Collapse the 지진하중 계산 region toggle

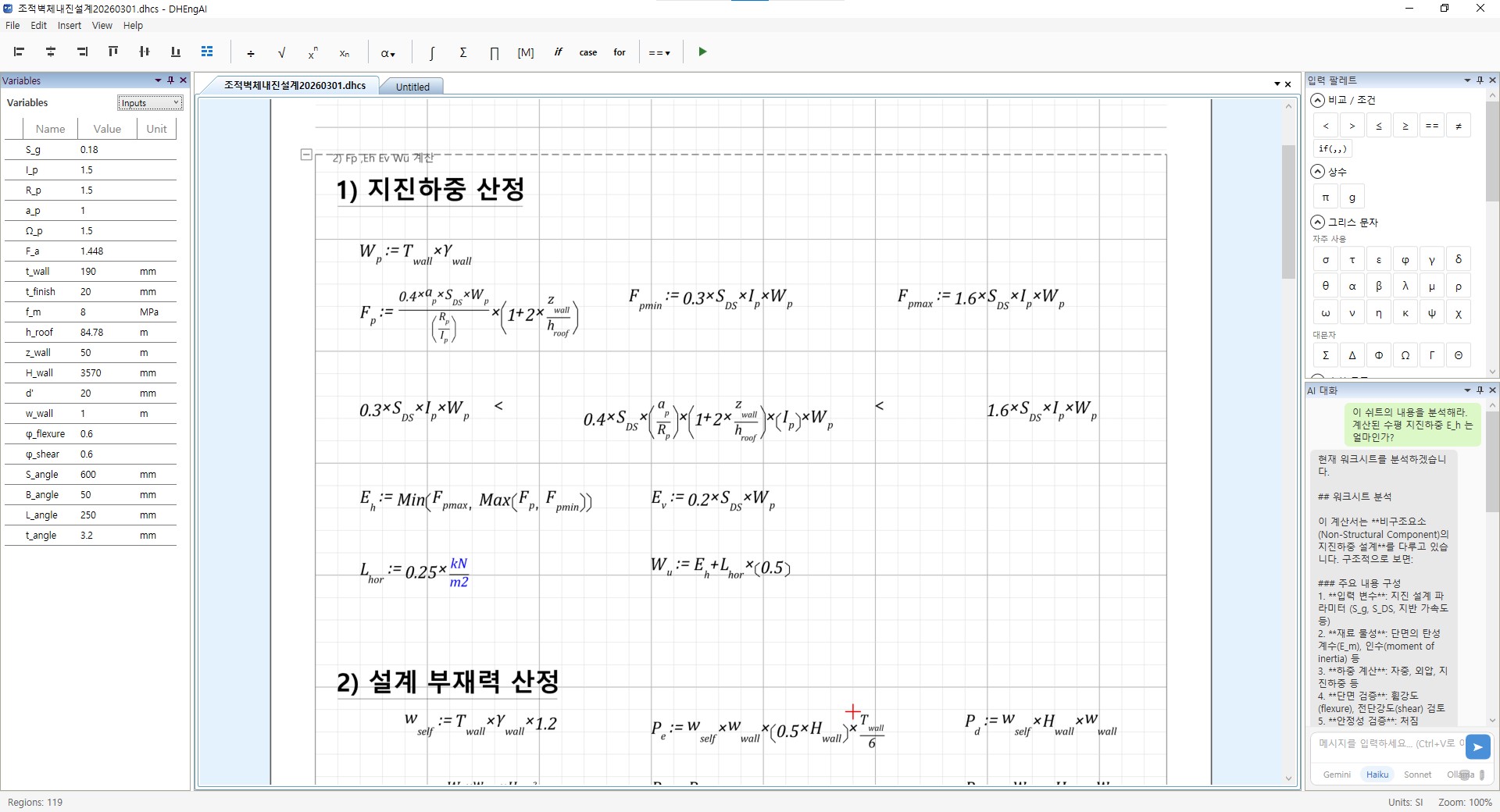[306, 155]
